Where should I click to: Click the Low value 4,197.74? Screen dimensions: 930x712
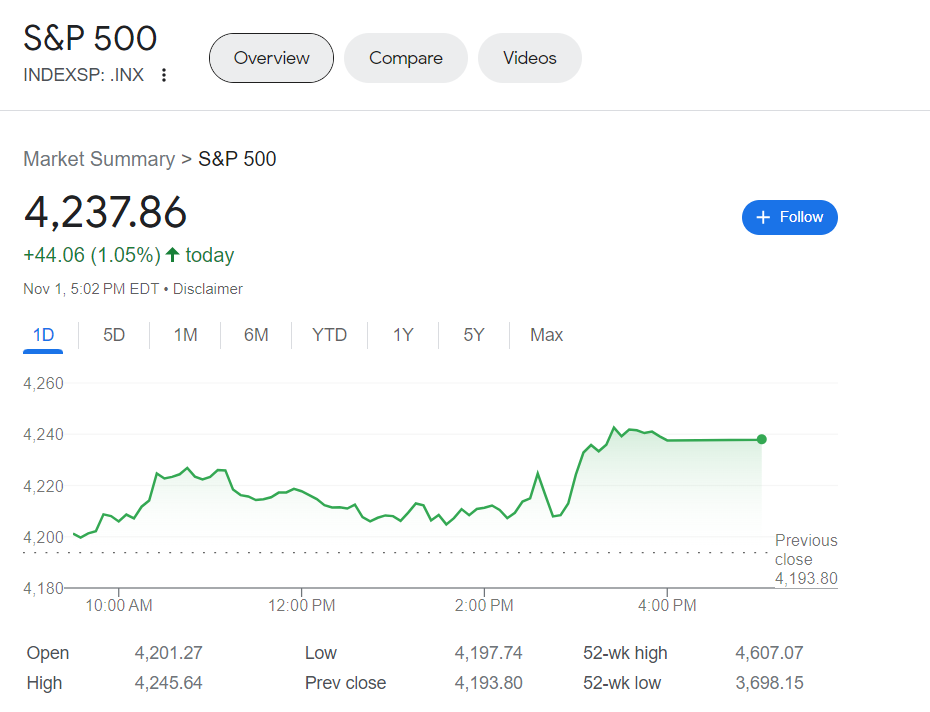pos(488,653)
